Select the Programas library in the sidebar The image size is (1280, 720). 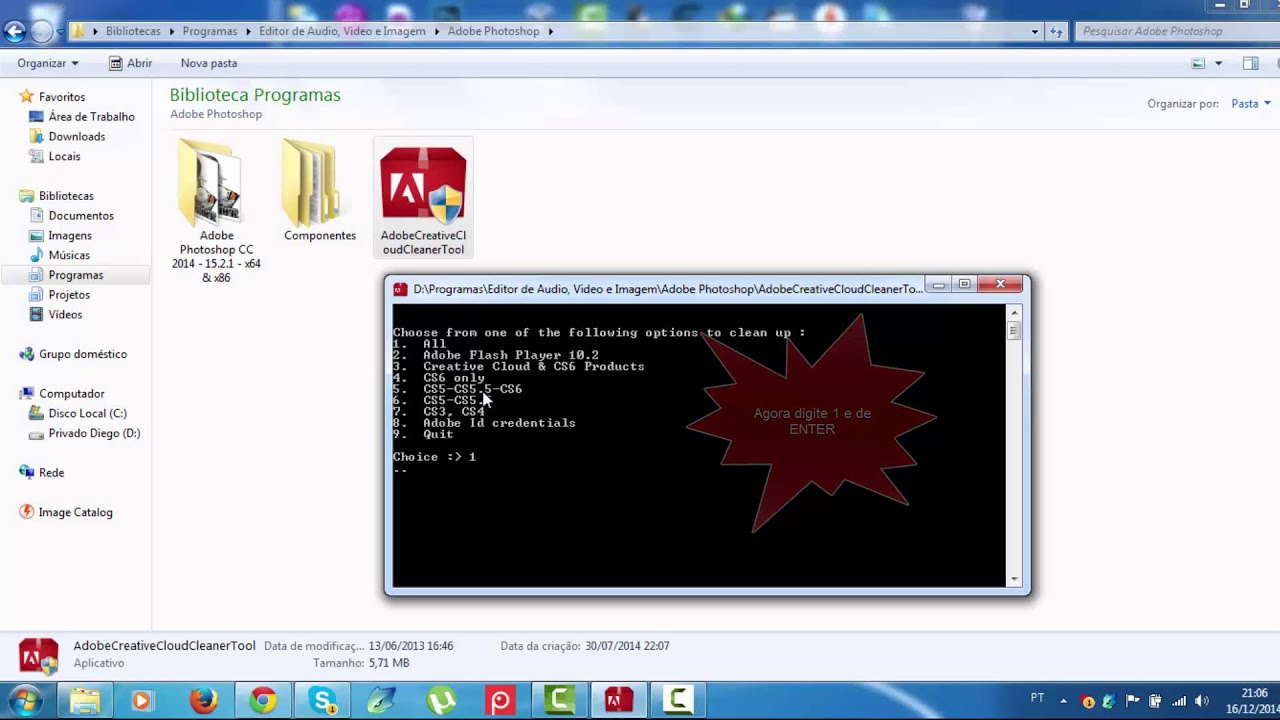[x=75, y=275]
